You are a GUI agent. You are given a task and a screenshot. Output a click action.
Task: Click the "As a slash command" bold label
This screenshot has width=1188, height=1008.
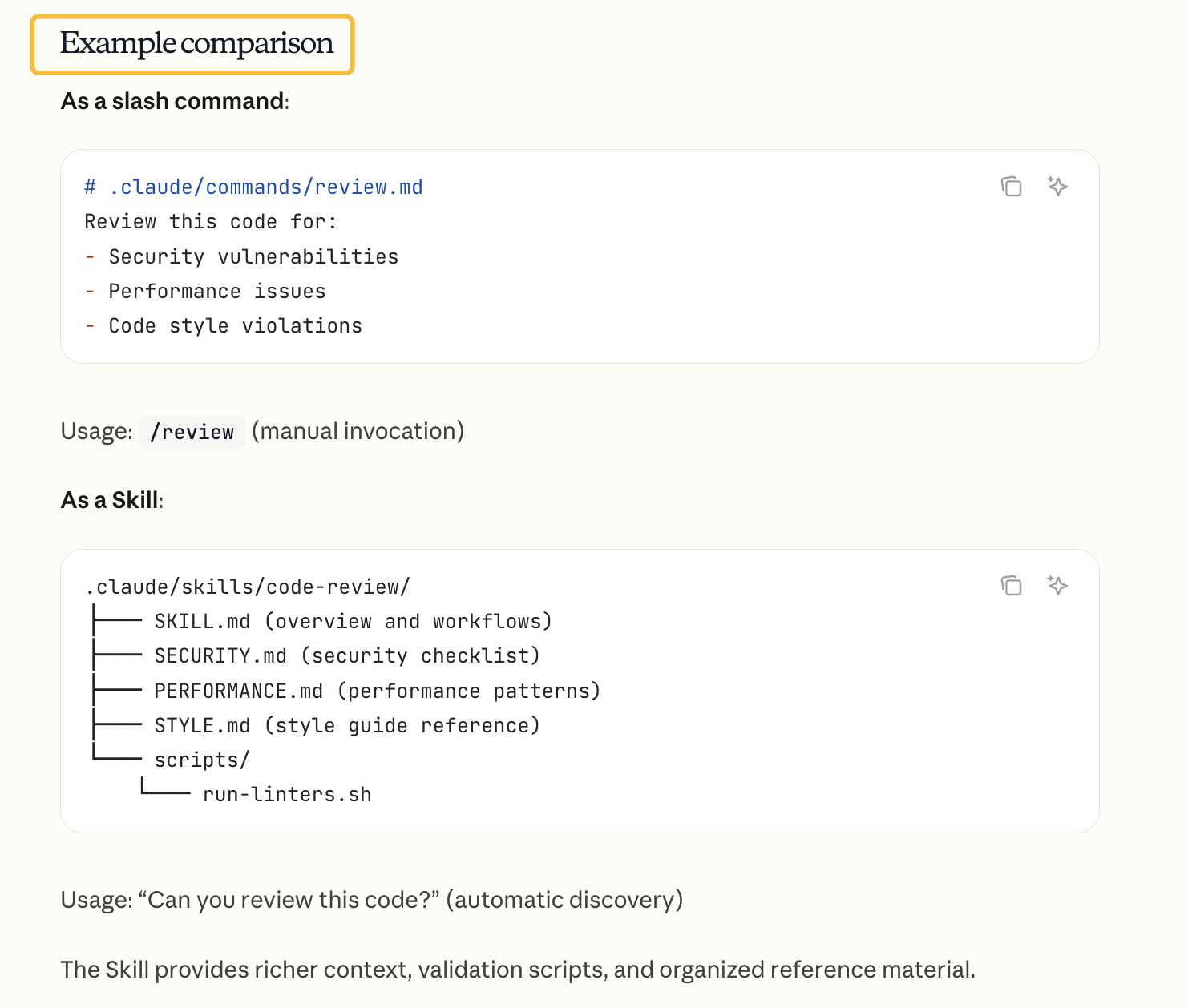click(173, 101)
